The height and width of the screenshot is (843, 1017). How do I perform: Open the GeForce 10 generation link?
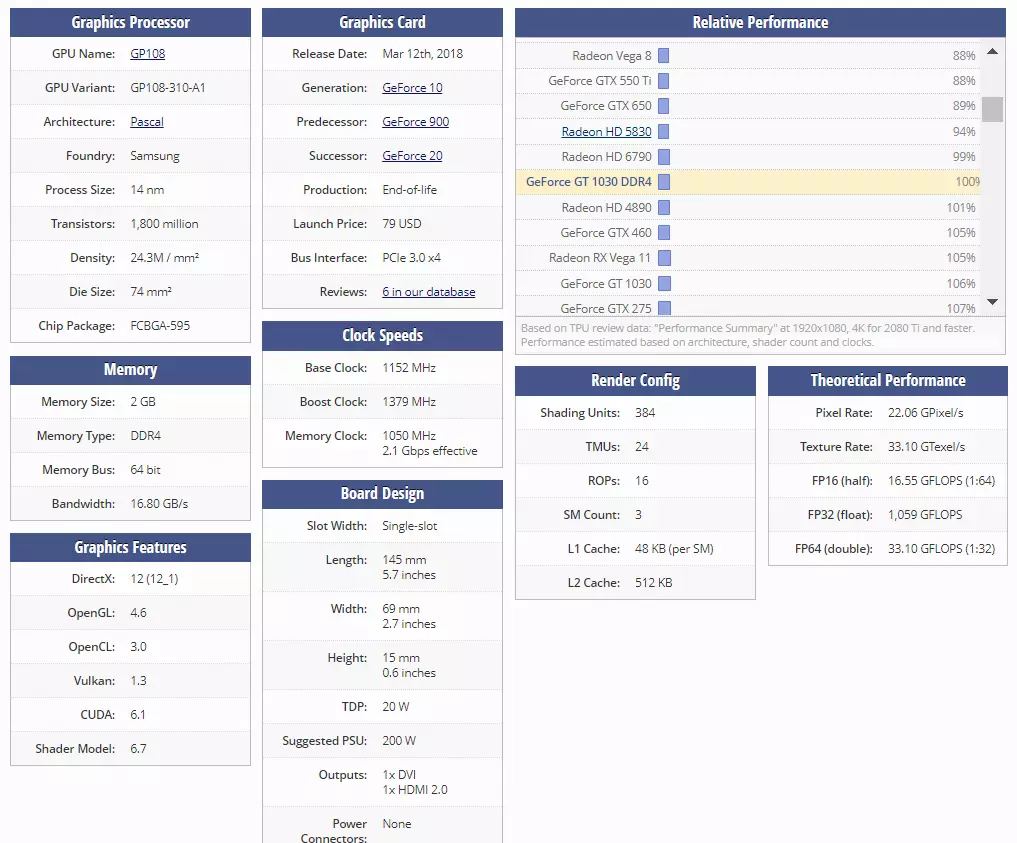(x=412, y=88)
